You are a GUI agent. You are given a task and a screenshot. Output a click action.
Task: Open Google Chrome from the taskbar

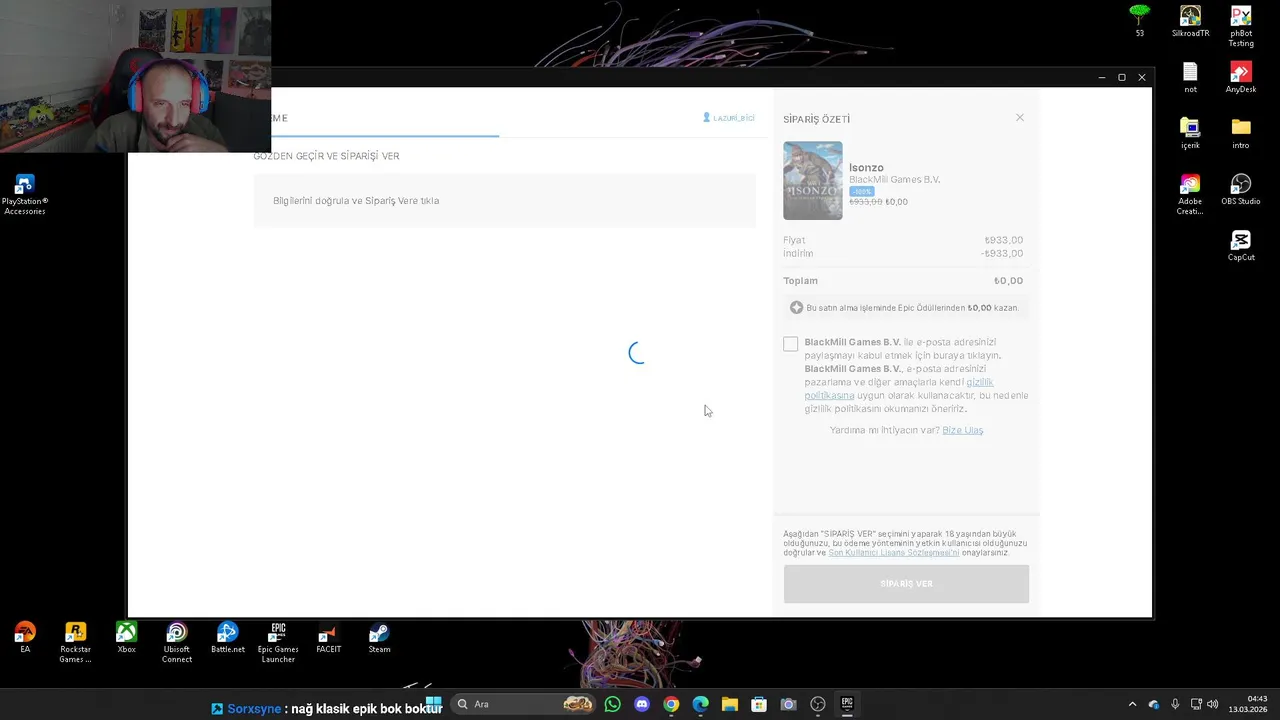coord(671,704)
